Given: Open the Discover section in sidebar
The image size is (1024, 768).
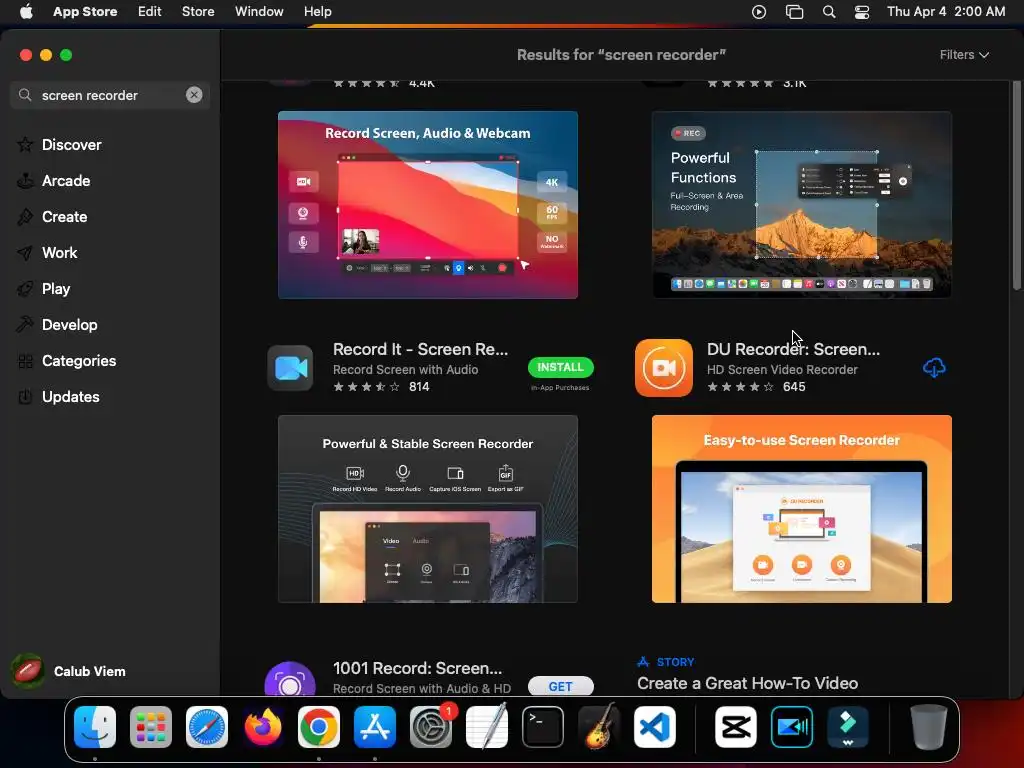Looking at the screenshot, I should point(71,144).
